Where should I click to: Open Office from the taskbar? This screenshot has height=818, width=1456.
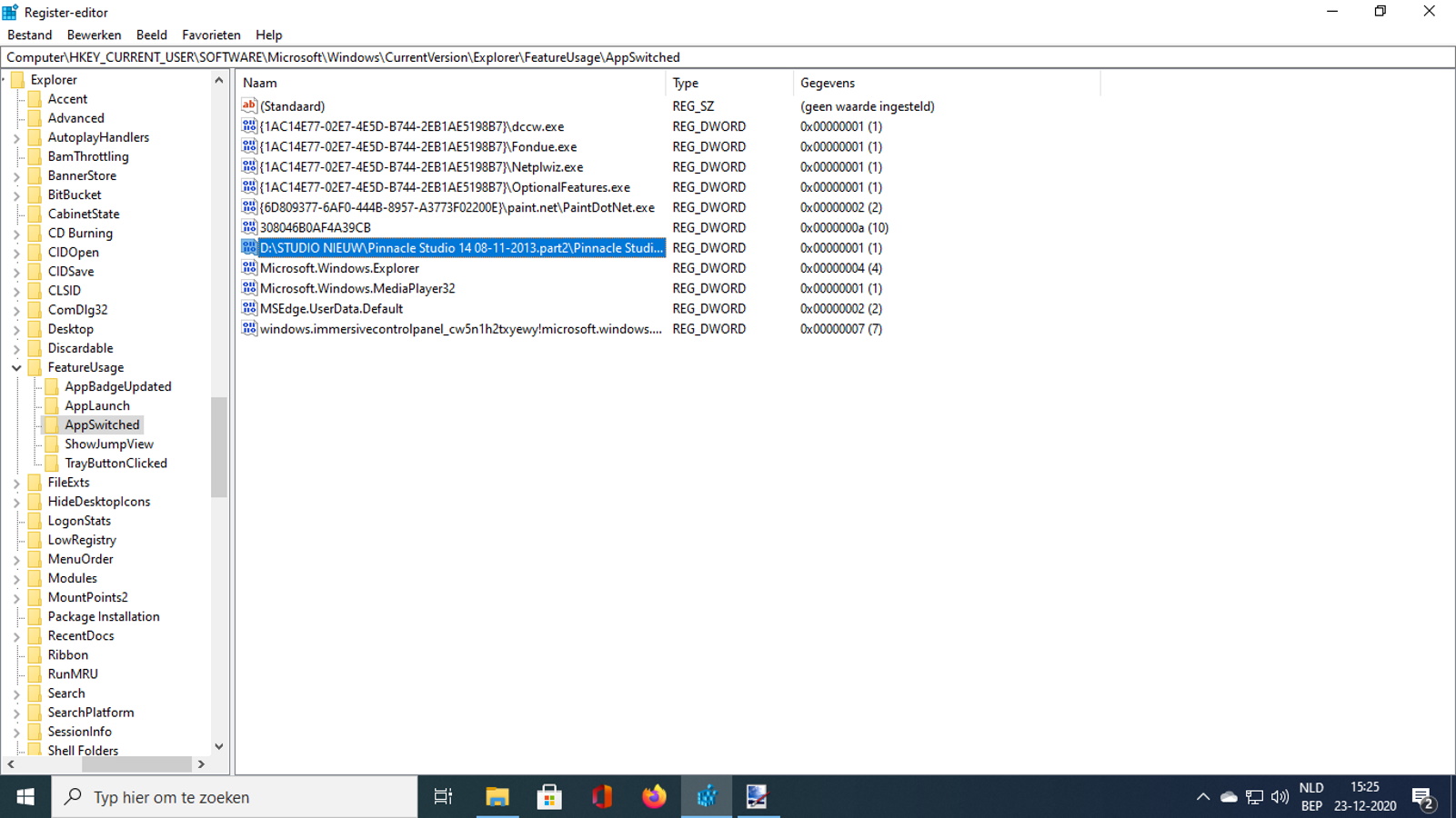pos(601,797)
